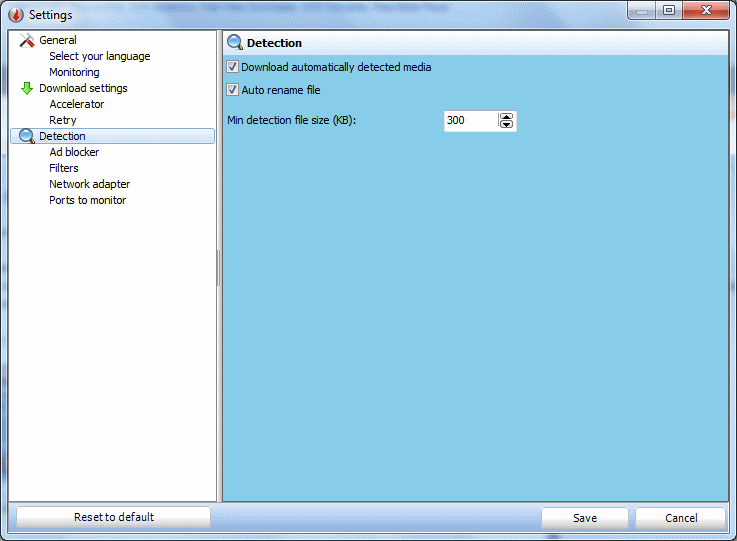
Task: Select the Retry settings item
Action: tap(63, 120)
